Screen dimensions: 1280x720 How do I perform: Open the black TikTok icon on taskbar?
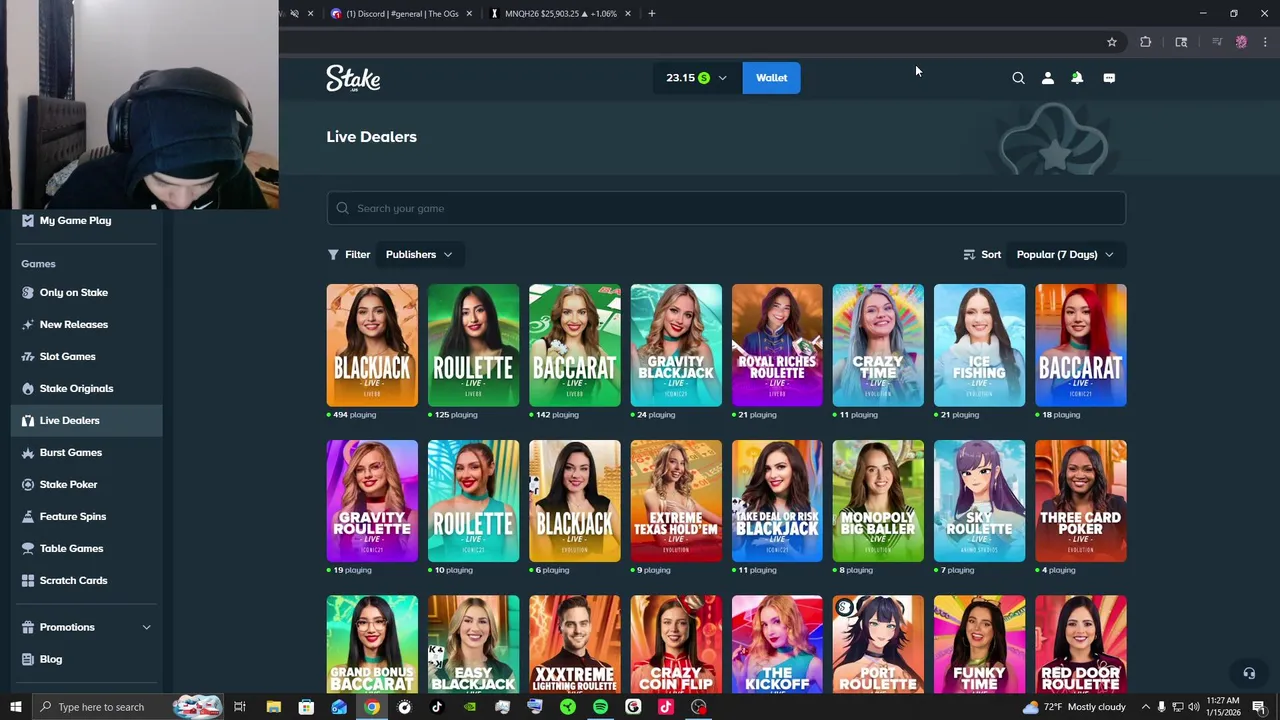pyautogui.click(x=437, y=707)
